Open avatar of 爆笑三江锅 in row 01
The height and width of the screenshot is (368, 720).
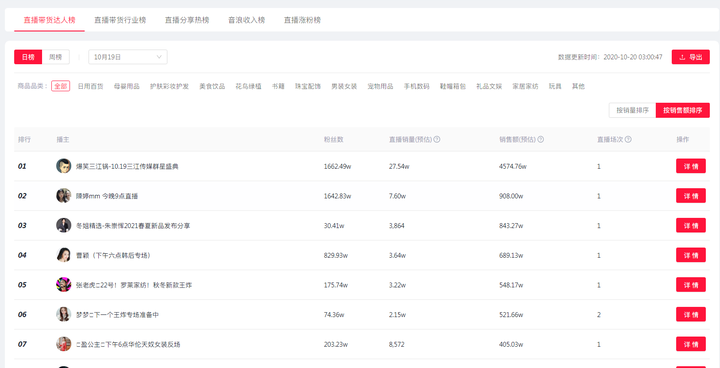click(63, 166)
